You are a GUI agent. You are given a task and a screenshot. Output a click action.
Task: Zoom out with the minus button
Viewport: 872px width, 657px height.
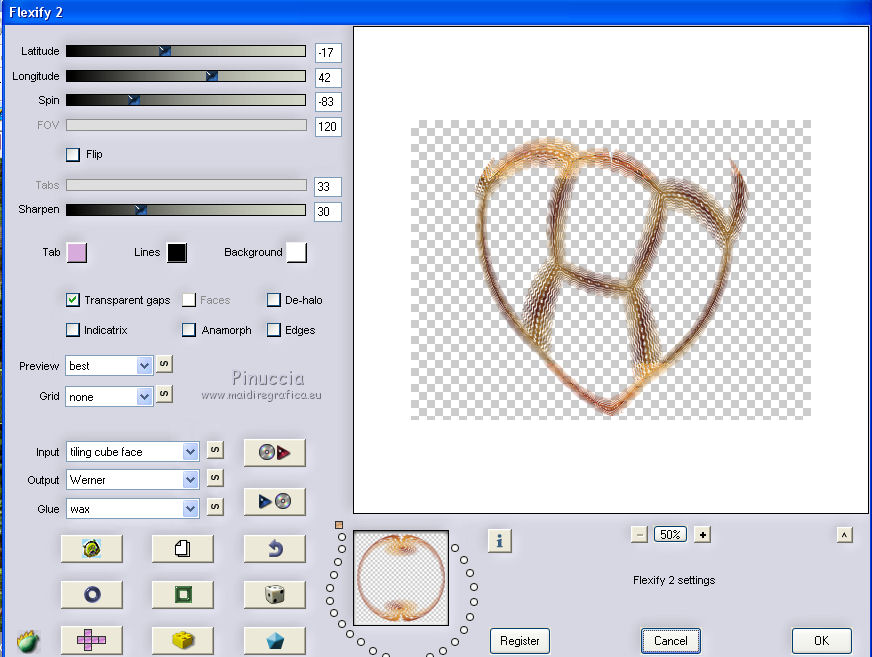[x=640, y=535]
